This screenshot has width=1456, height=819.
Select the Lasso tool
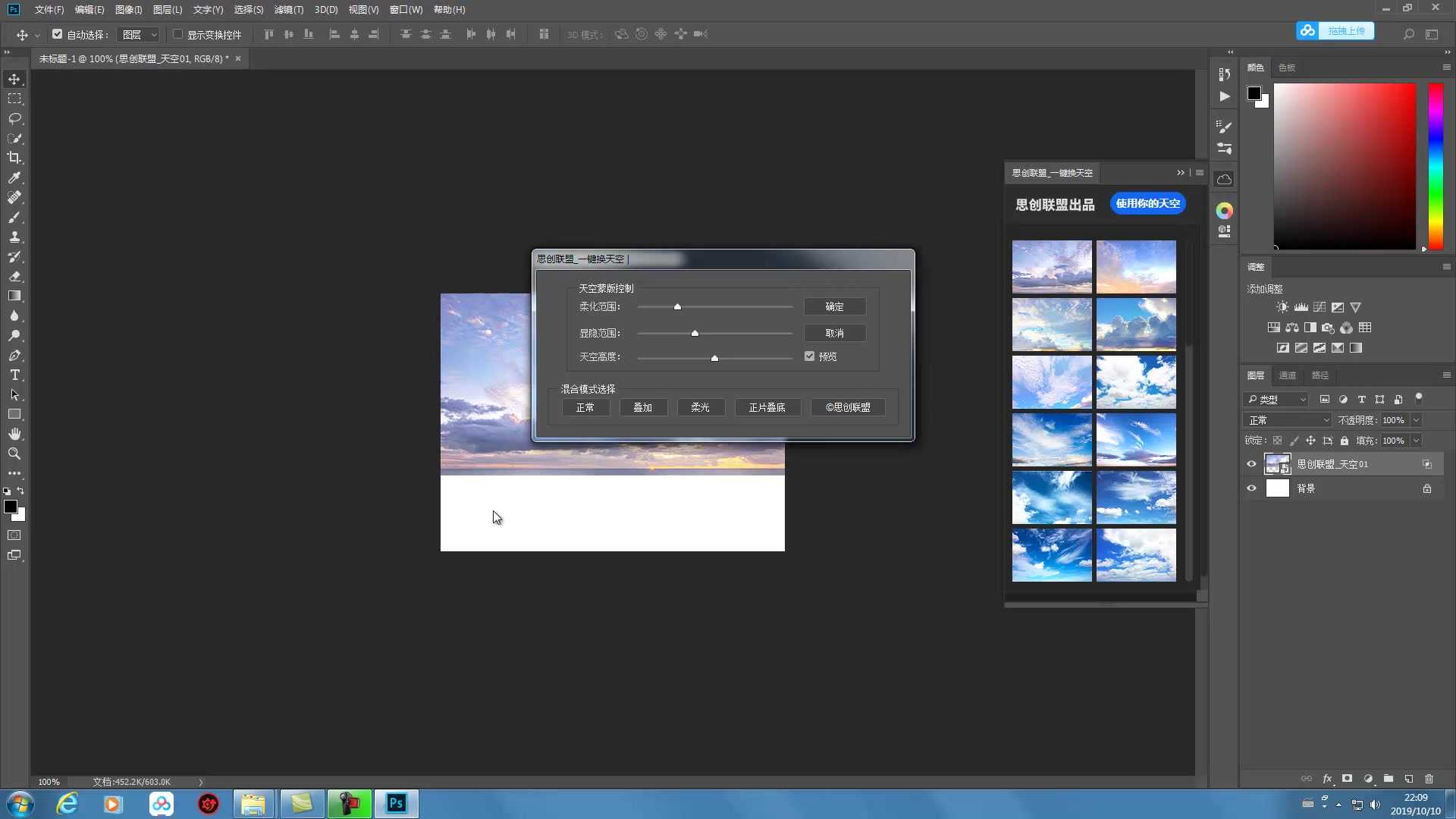coord(14,119)
